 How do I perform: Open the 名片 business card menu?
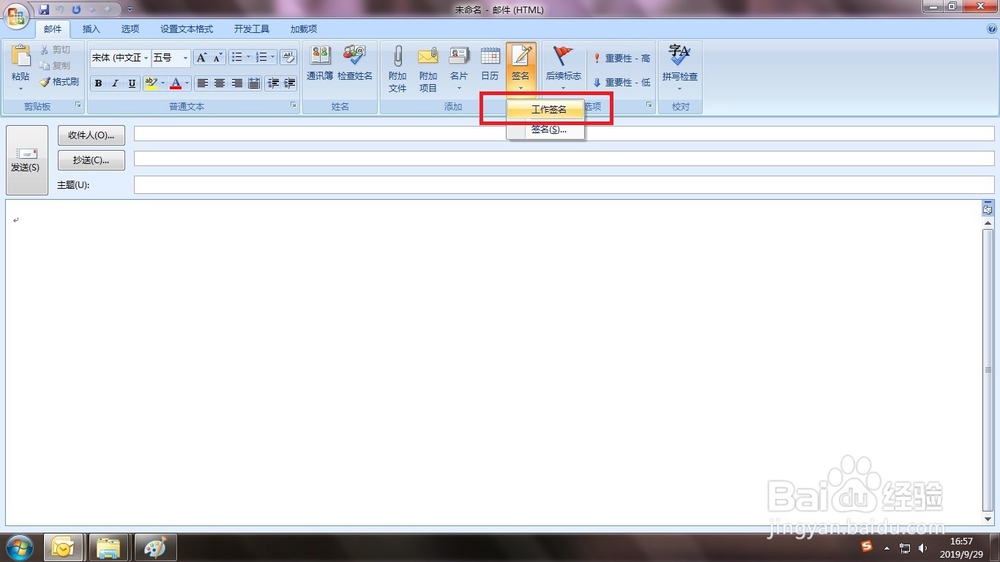pyautogui.click(x=459, y=68)
